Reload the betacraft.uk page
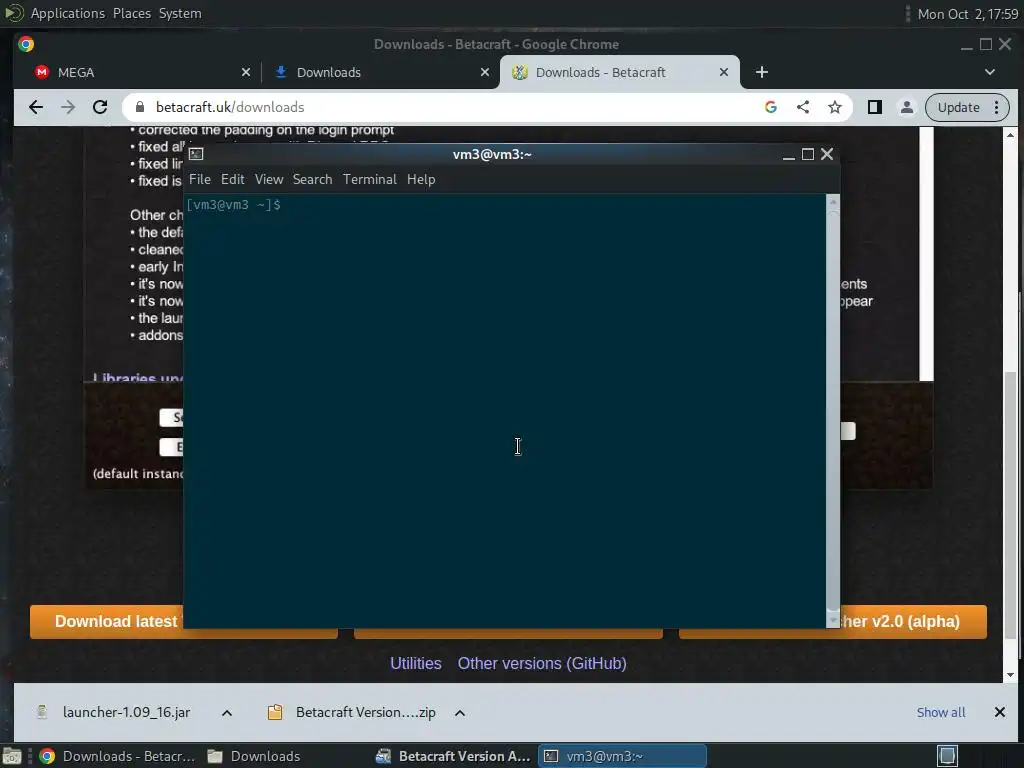Viewport: 1024px width, 768px height. 100,107
